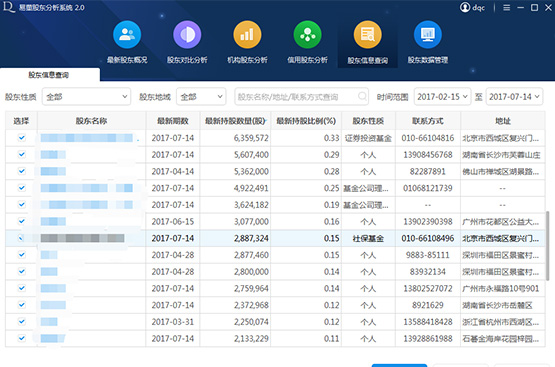Open the hamburger menu in title bar
The height and width of the screenshot is (367, 555).
pyautogui.click(x=507, y=7)
